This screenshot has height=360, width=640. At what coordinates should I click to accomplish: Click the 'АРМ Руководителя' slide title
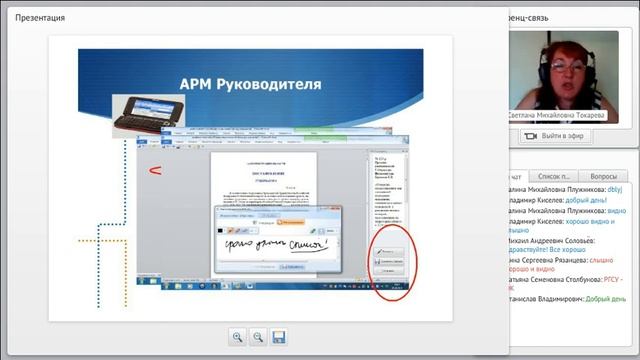(x=250, y=84)
